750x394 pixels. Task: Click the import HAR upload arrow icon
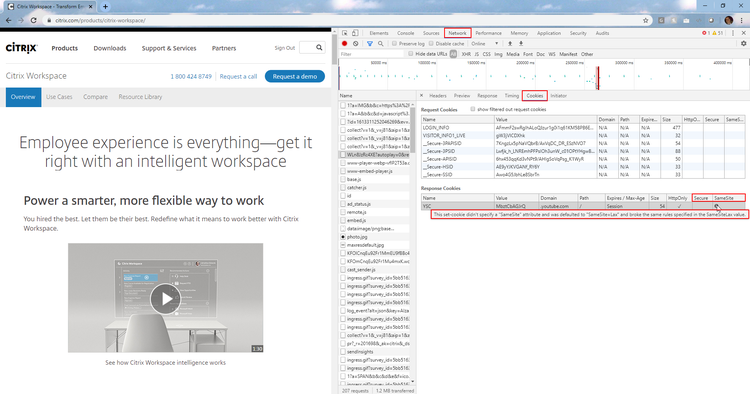point(510,44)
